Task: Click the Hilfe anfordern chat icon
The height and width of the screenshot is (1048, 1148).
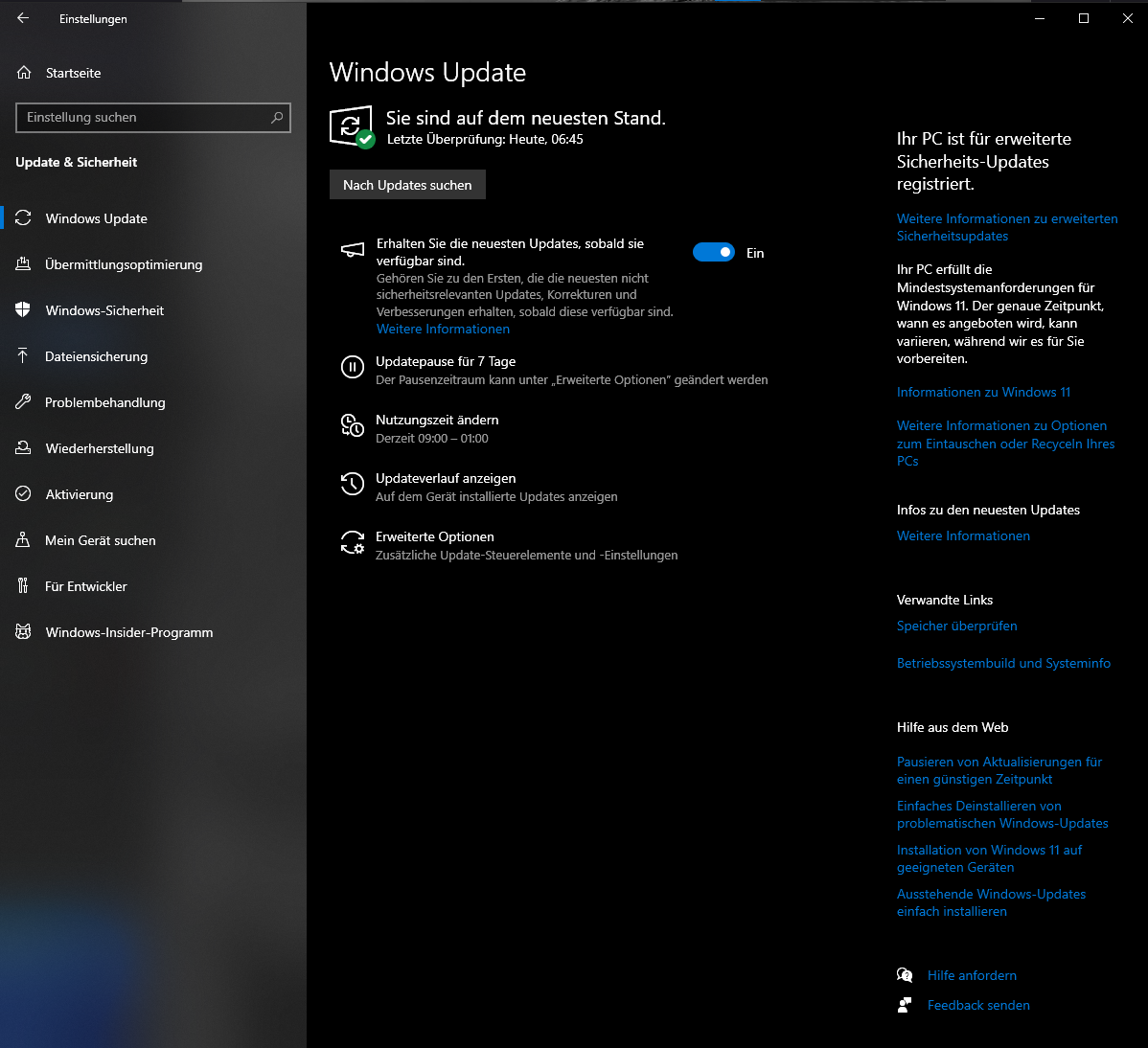Action: pos(905,975)
